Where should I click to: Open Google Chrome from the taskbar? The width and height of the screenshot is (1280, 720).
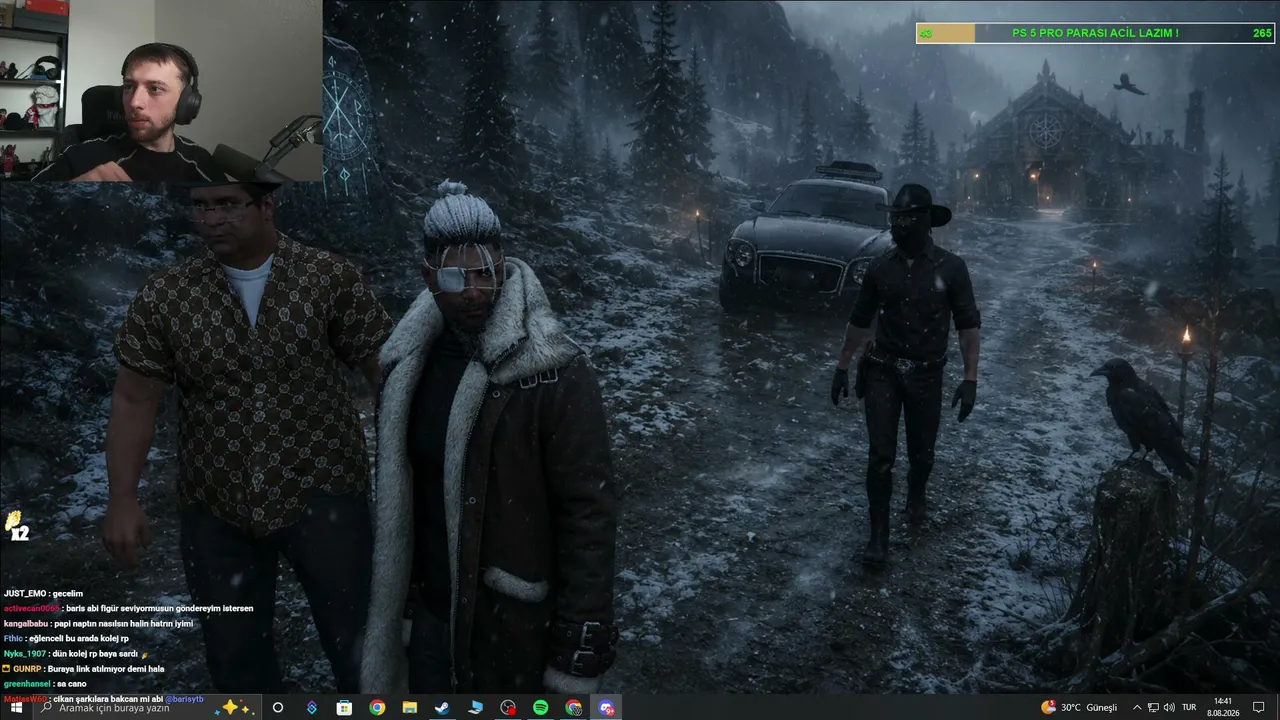point(377,708)
